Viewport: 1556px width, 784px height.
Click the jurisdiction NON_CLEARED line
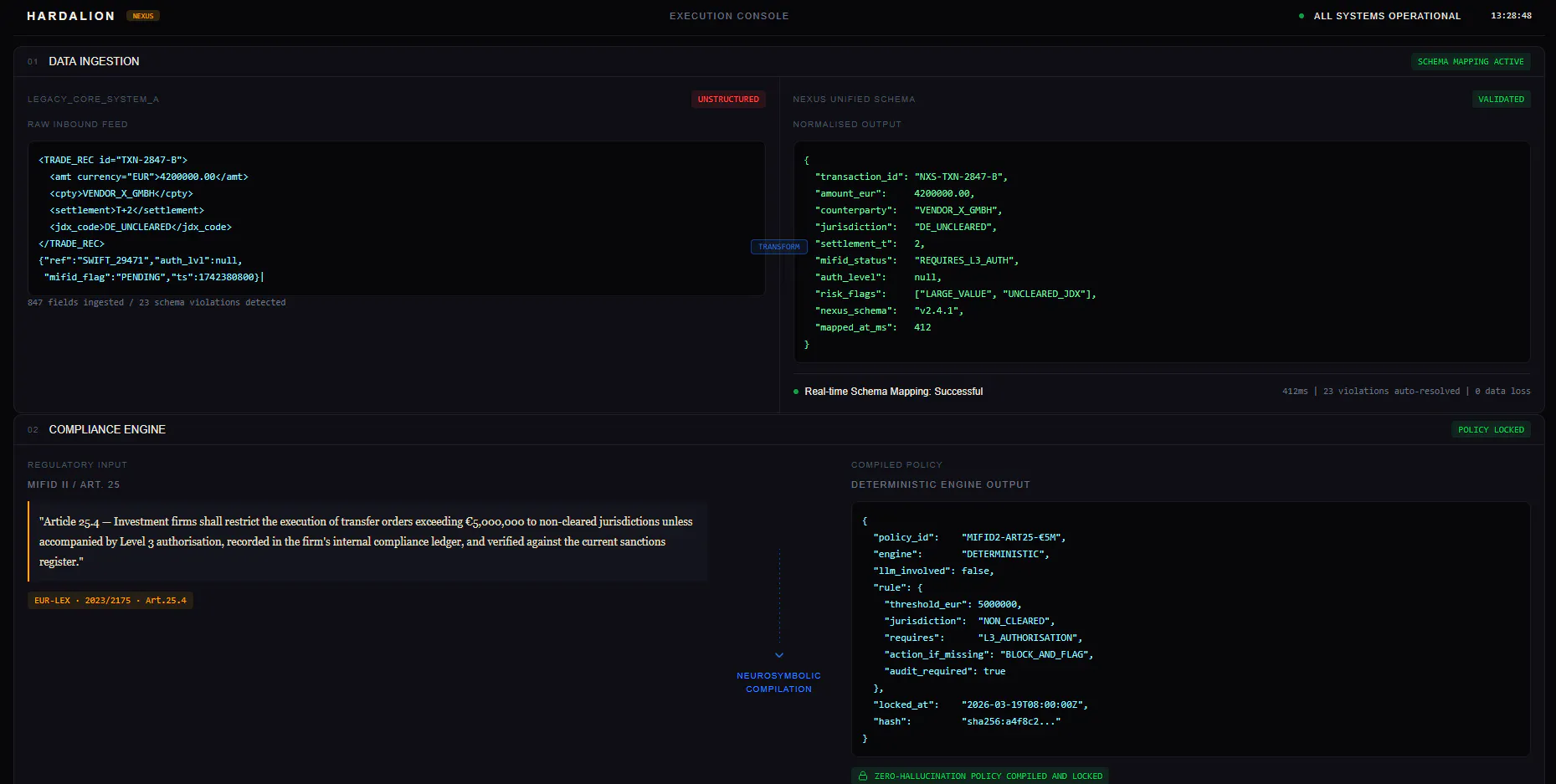pyautogui.click(x=969, y=621)
